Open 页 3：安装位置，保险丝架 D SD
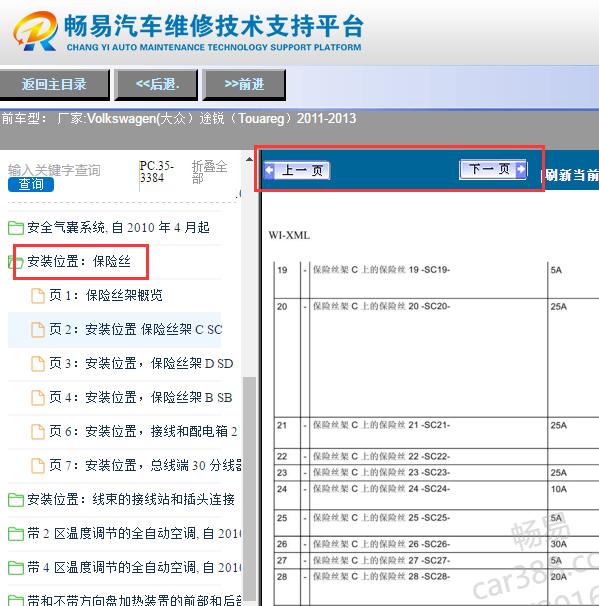The width and height of the screenshot is (599, 606). pos(141,364)
